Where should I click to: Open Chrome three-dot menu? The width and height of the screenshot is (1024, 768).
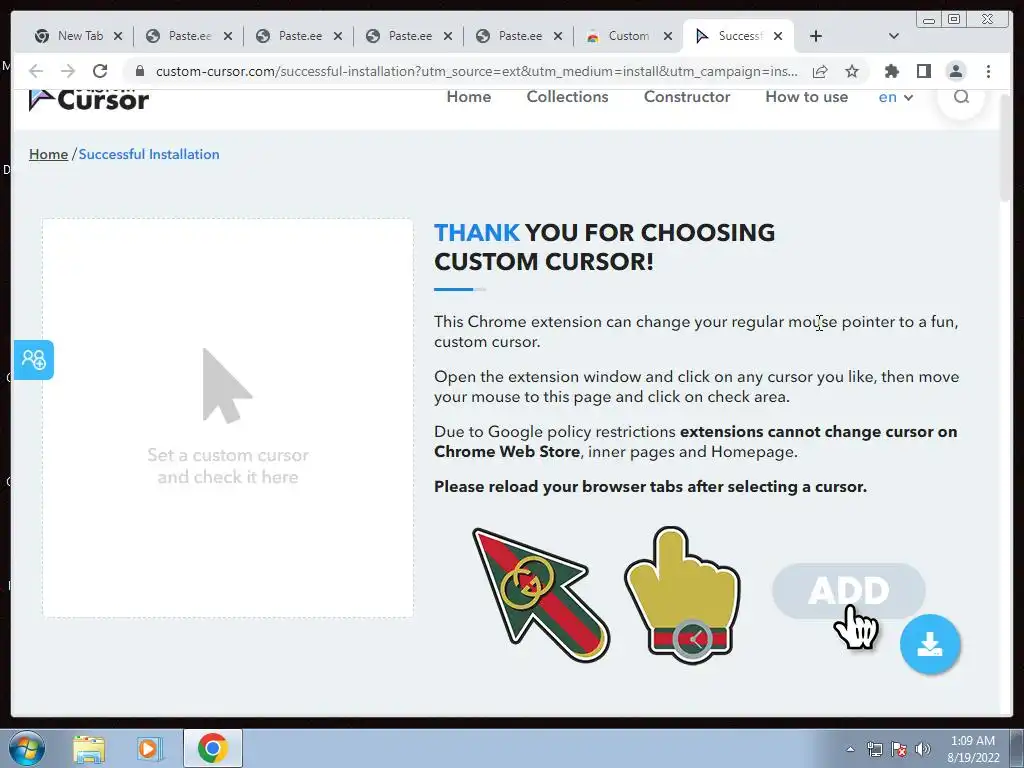click(988, 71)
